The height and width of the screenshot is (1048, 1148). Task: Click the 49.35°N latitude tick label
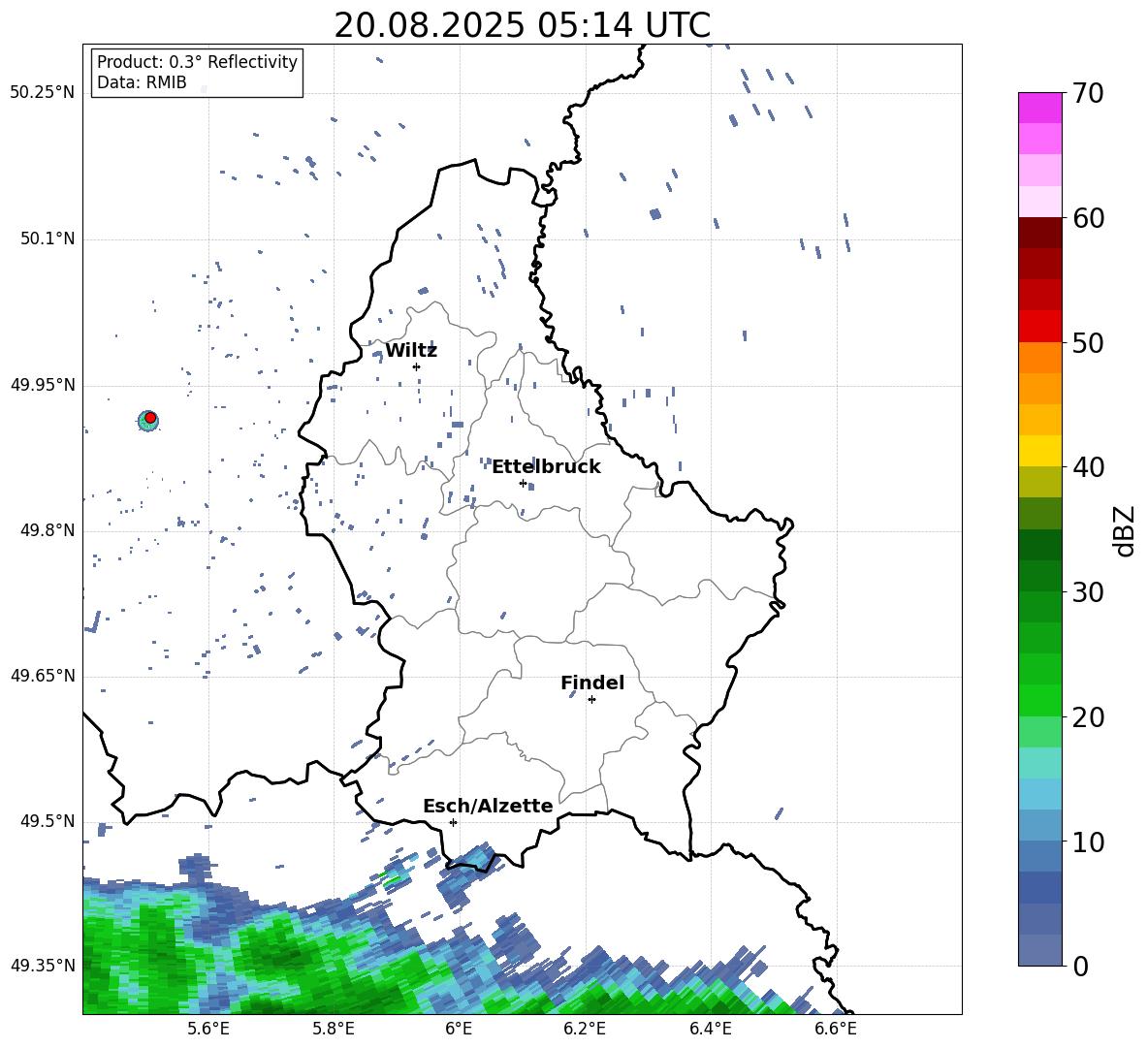[x=43, y=966]
